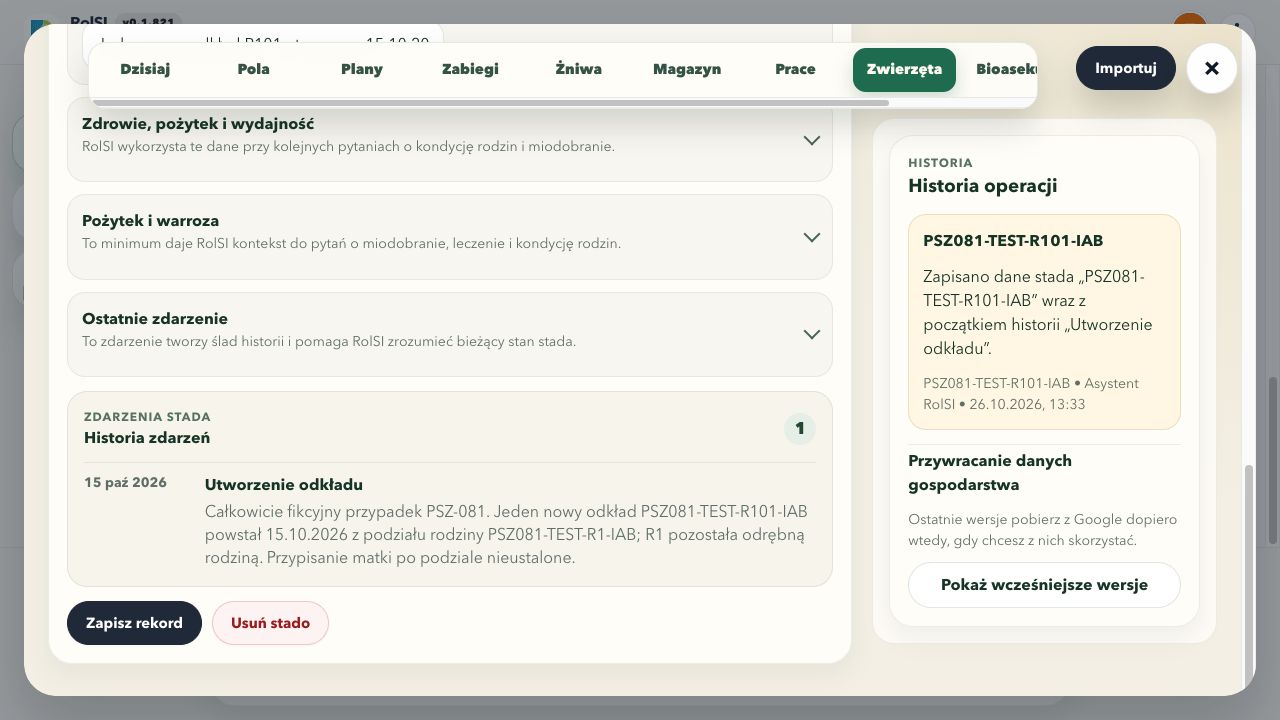Image resolution: width=1280 pixels, height=720 pixels.
Task: Switch to the Magazyn tab
Action: tap(687, 69)
